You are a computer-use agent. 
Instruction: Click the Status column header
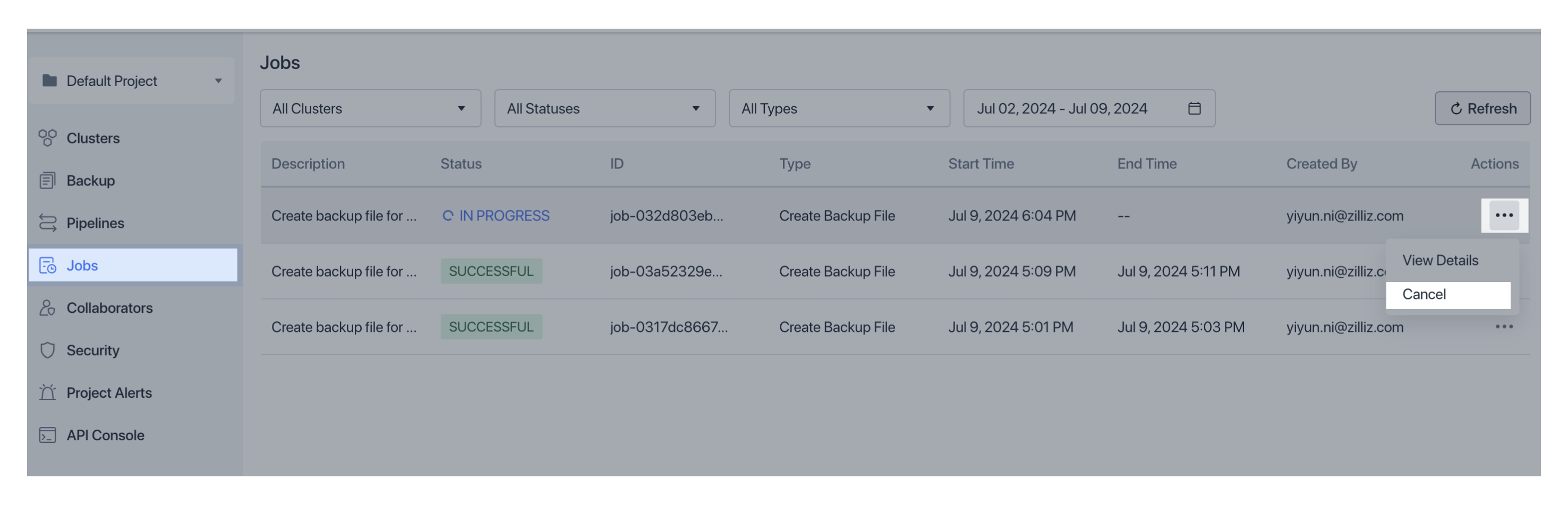(461, 164)
